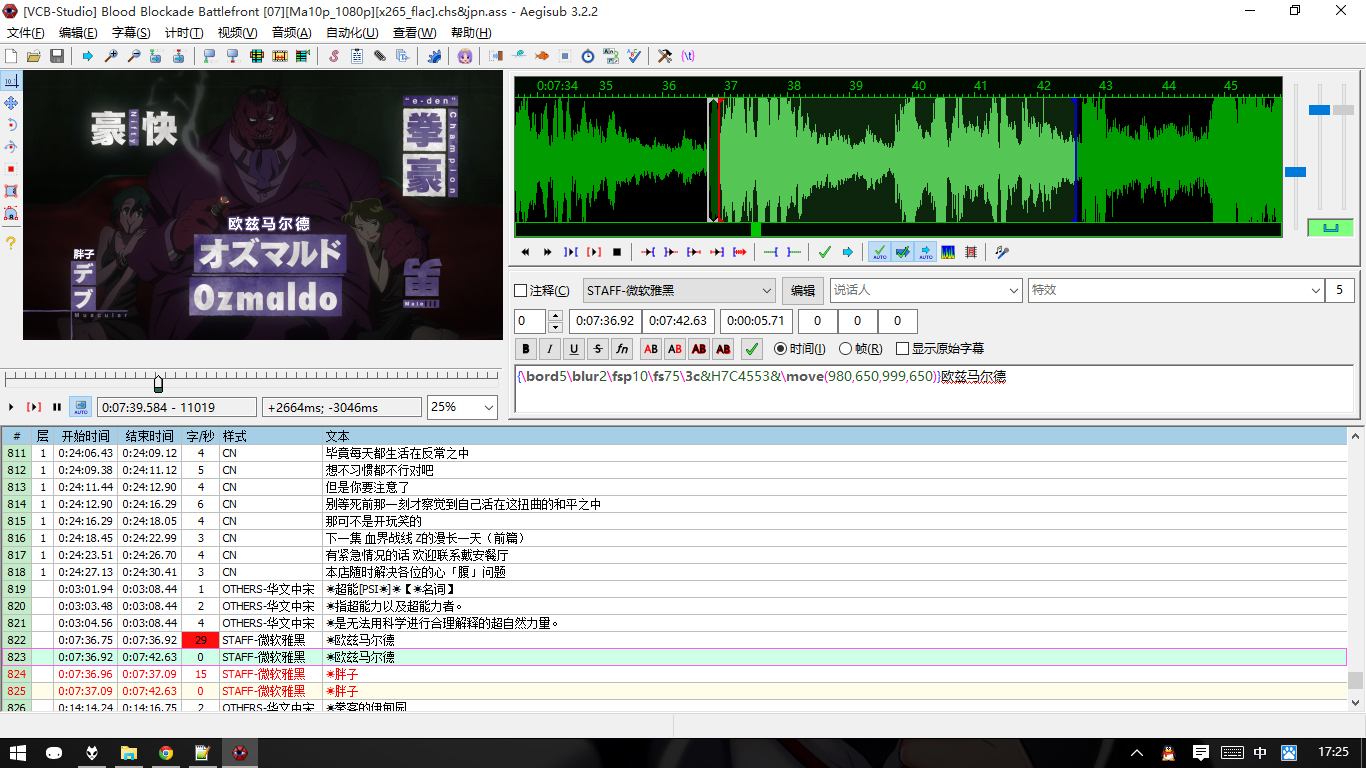Image resolution: width=1366 pixels, height=768 pixels.
Task: Open Options with the hammer and wrench icon
Action: (x=665, y=56)
